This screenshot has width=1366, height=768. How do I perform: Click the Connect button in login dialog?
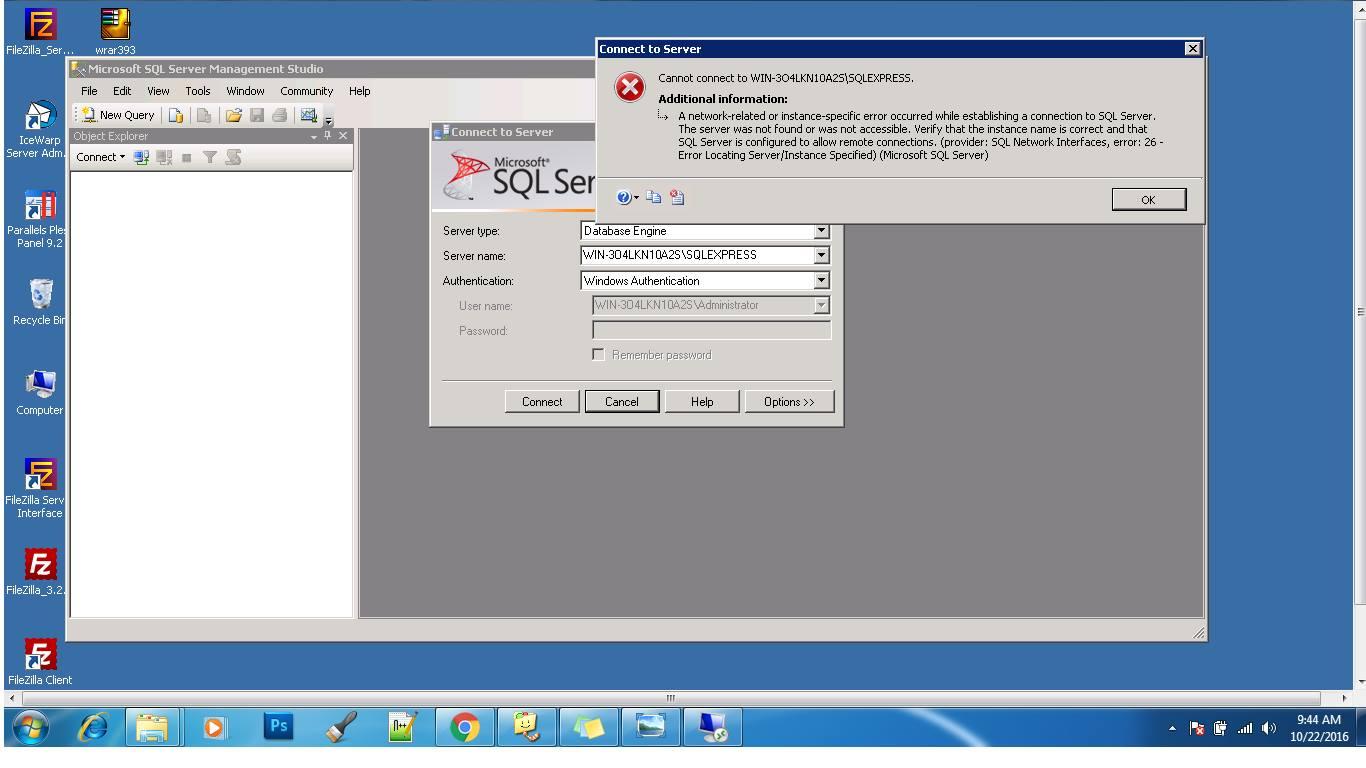click(542, 401)
